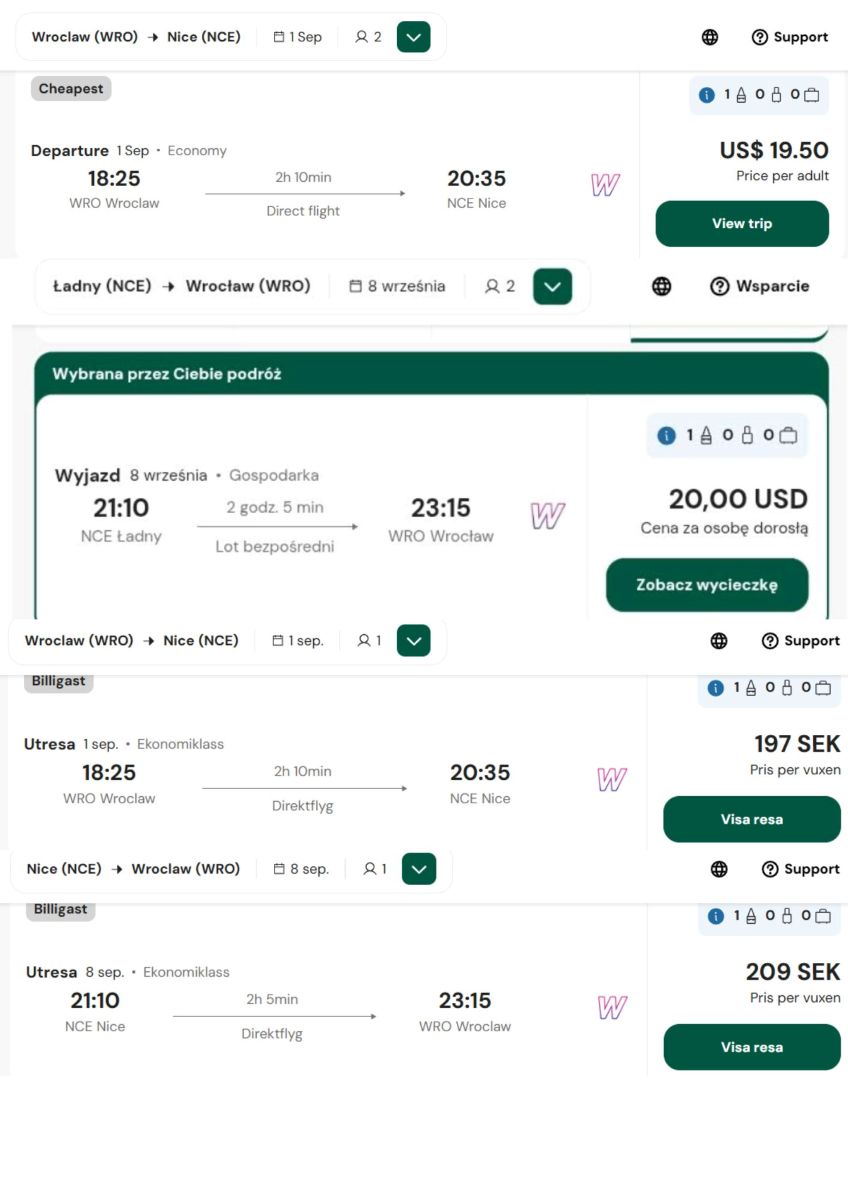Open the Wsparcie support link
Screen dimensions: 848x1200
[760, 286]
